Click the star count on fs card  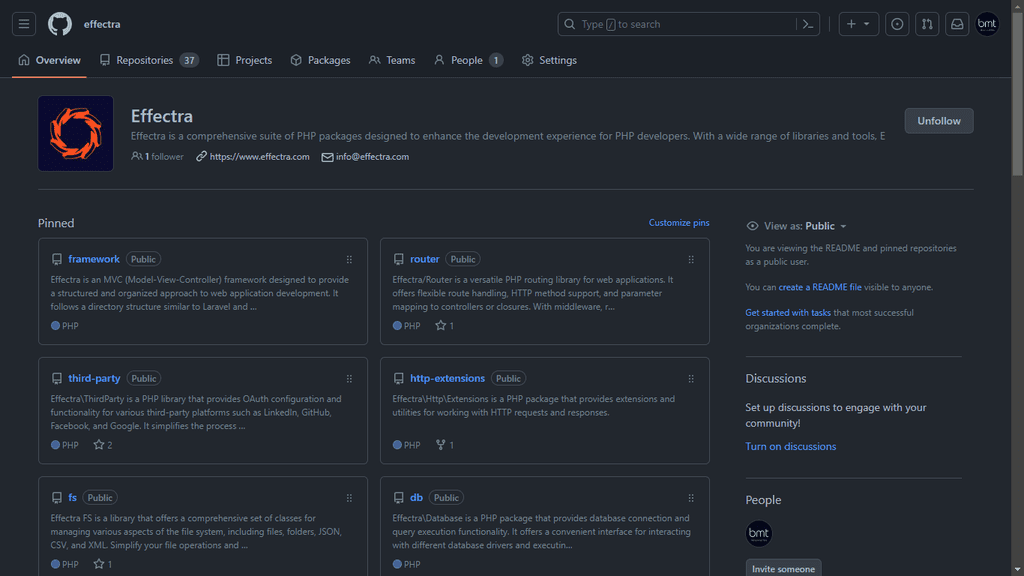point(103,564)
